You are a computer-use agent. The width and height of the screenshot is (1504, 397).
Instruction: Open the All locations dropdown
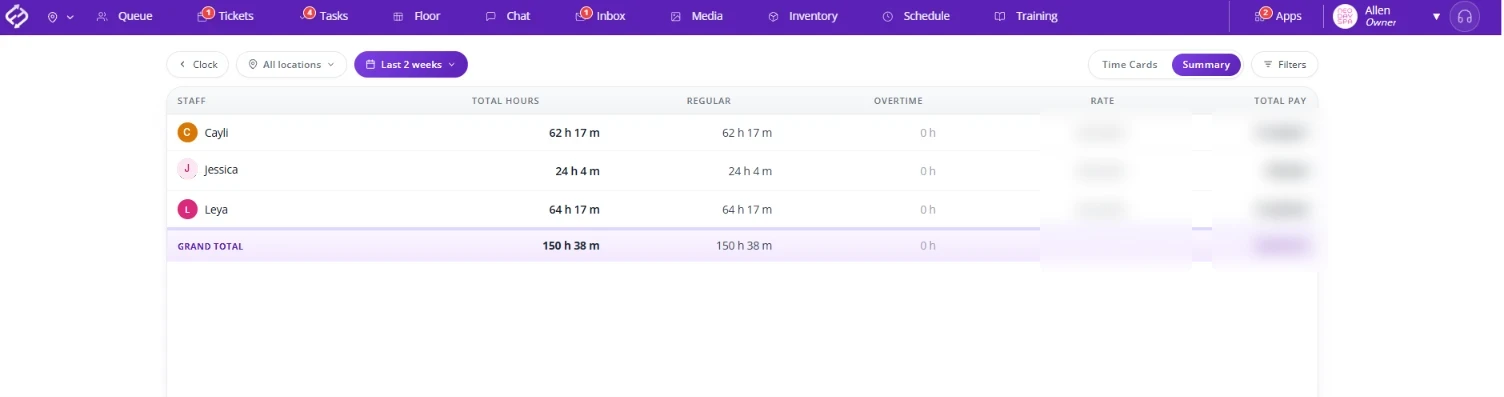coord(292,64)
